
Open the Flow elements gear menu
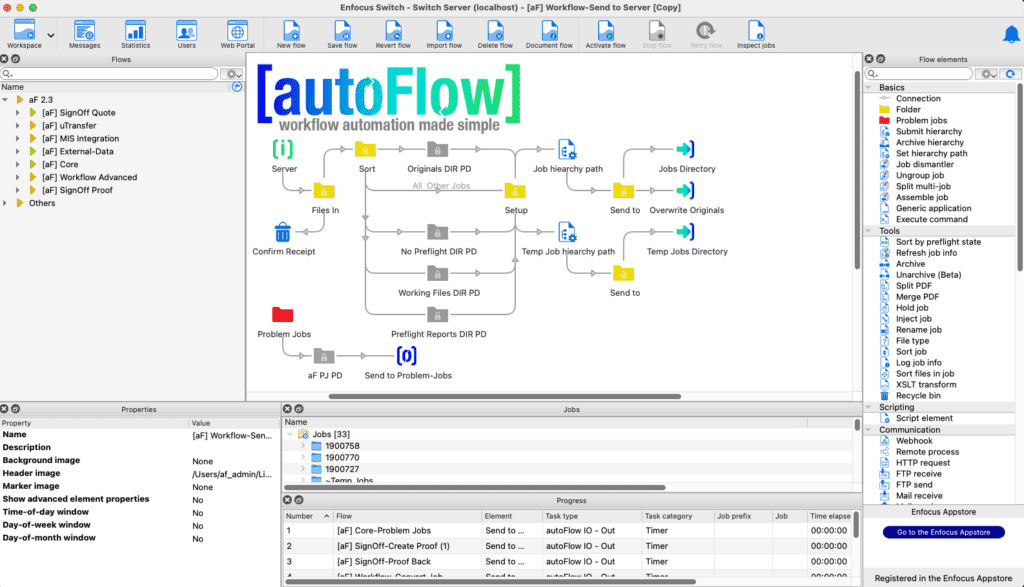click(x=986, y=74)
